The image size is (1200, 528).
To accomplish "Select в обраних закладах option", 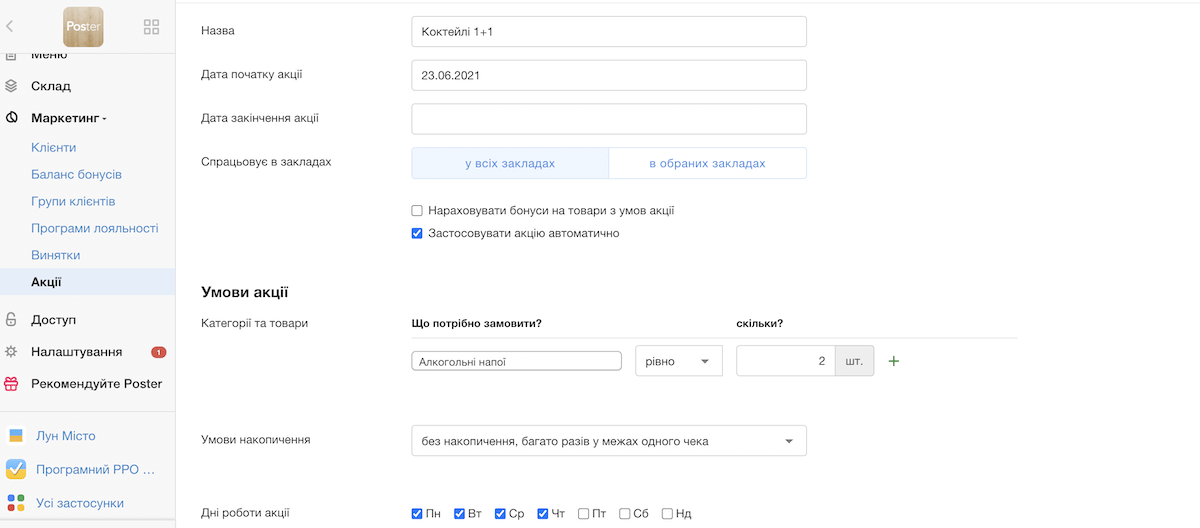I will [x=707, y=163].
